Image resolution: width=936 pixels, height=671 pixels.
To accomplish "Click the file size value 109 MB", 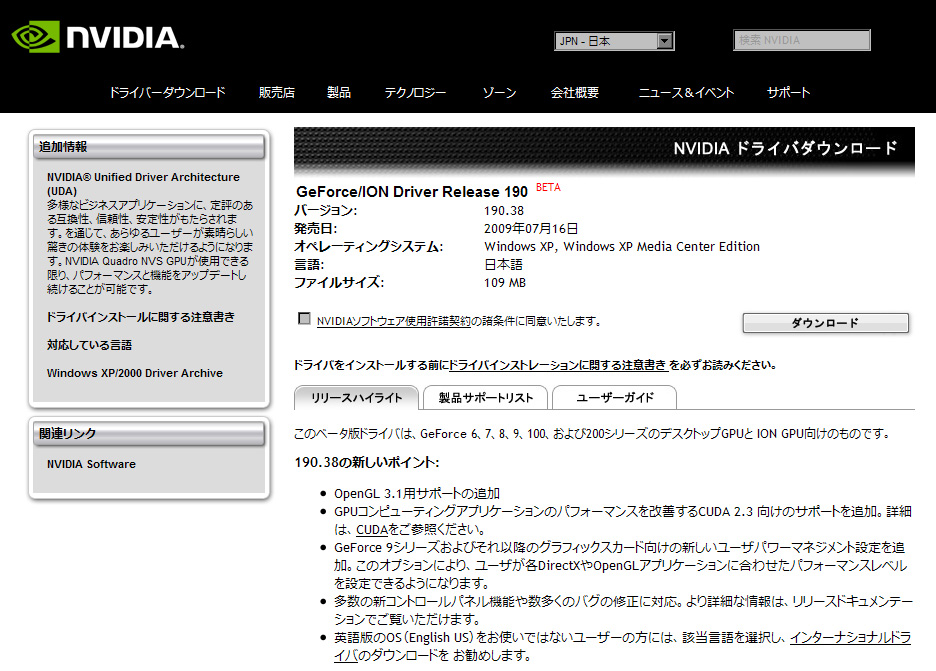I will 505,283.
